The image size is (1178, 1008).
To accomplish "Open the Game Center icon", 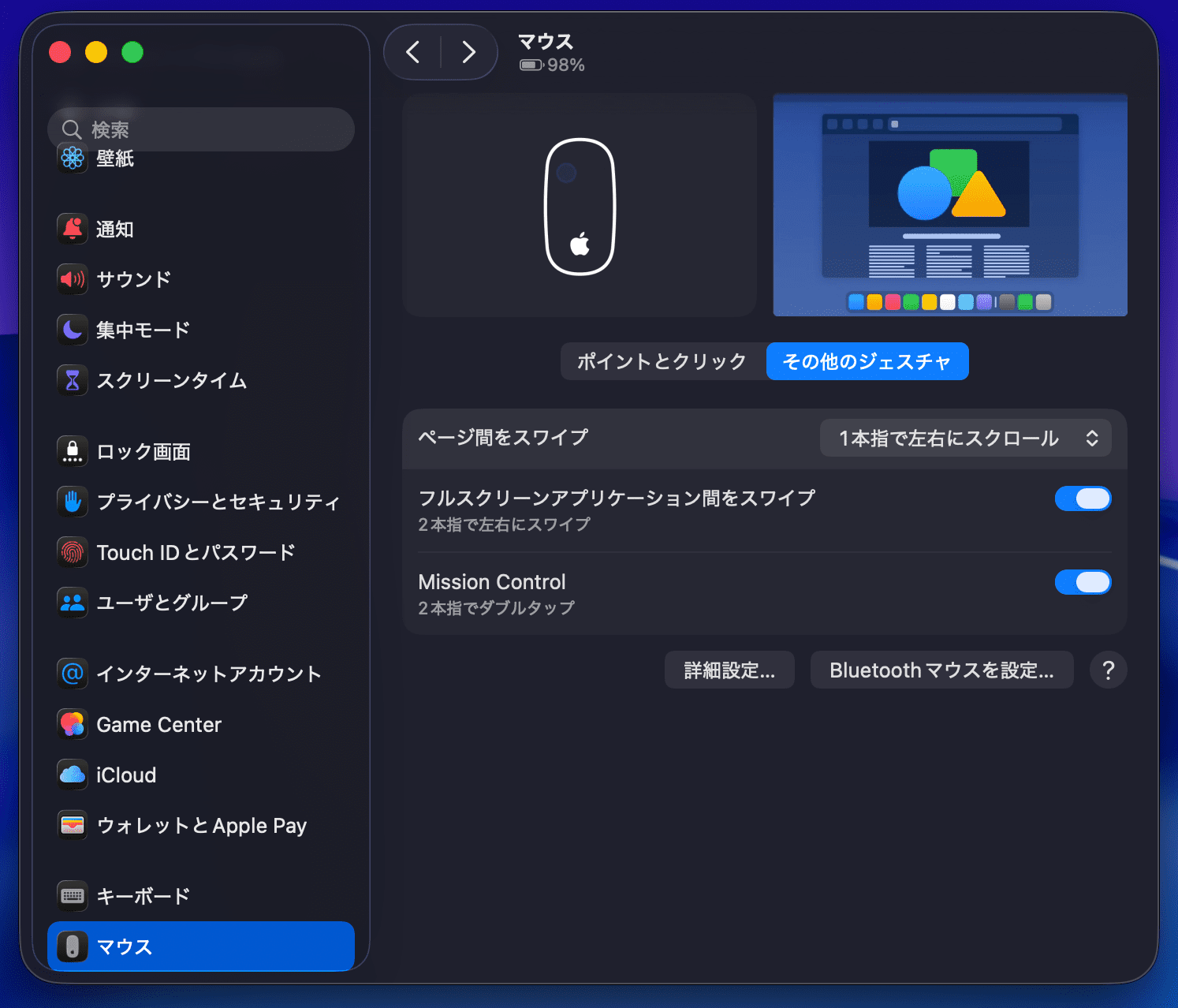I will (x=73, y=724).
